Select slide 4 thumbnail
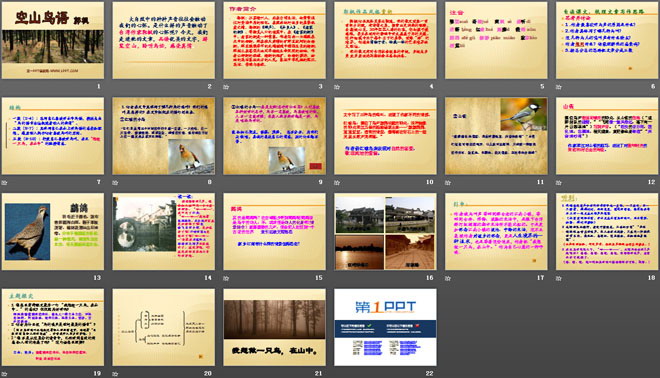Screen dimensions: 660x378 [385, 40]
